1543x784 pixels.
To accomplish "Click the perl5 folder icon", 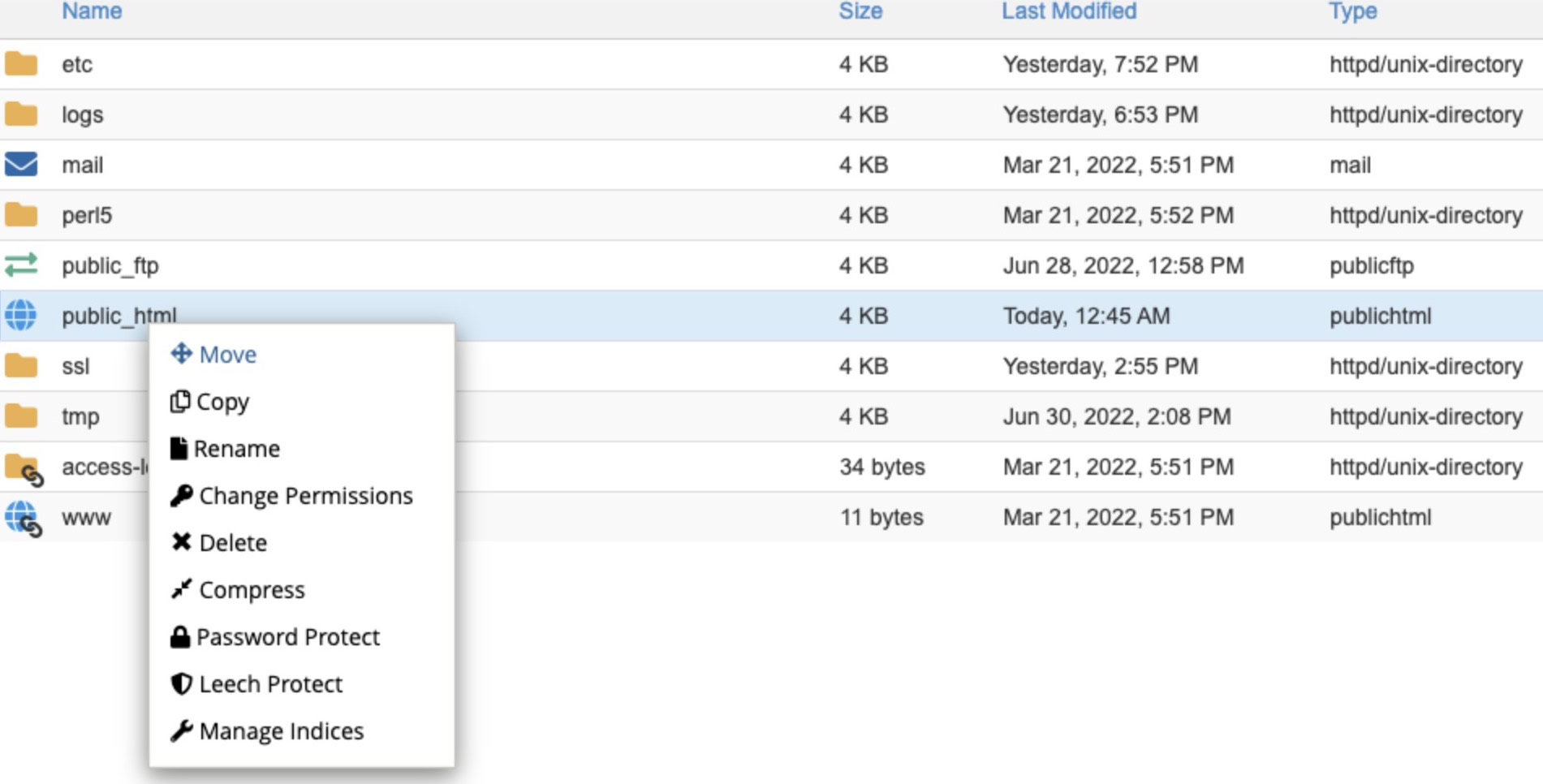I will pyautogui.click(x=21, y=215).
